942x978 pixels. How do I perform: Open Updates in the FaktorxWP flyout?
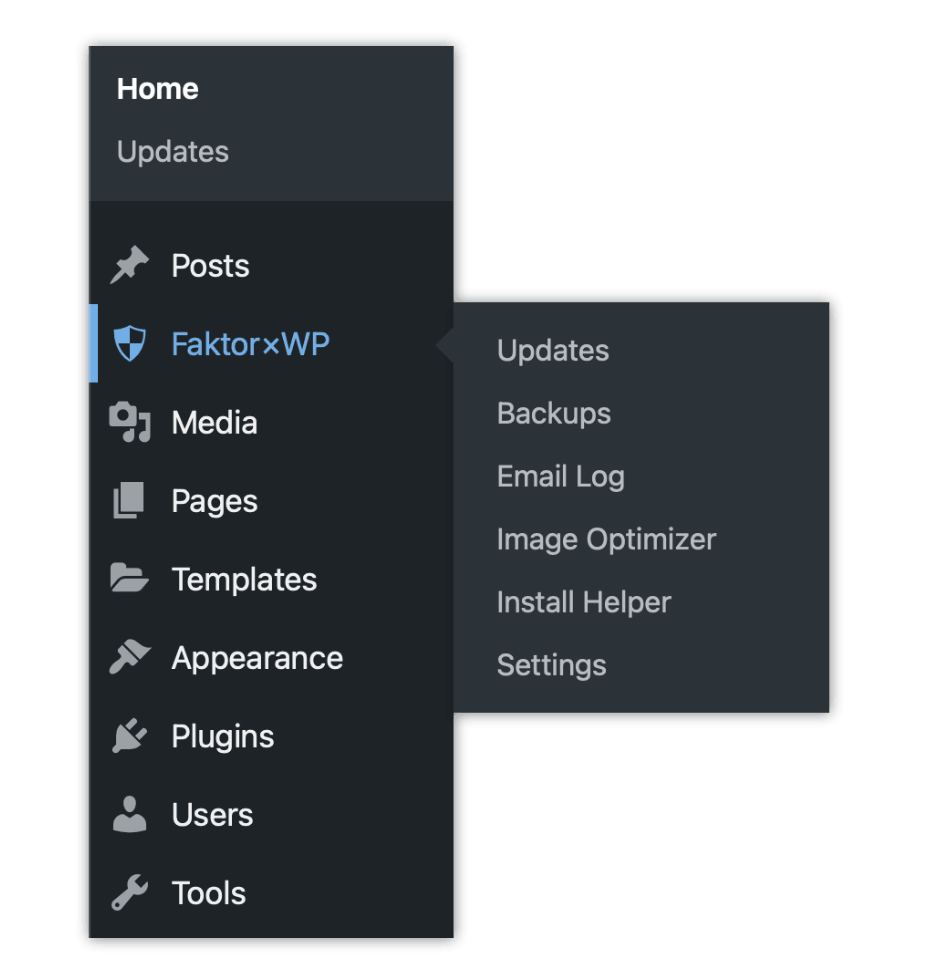(x=552, y=350)
